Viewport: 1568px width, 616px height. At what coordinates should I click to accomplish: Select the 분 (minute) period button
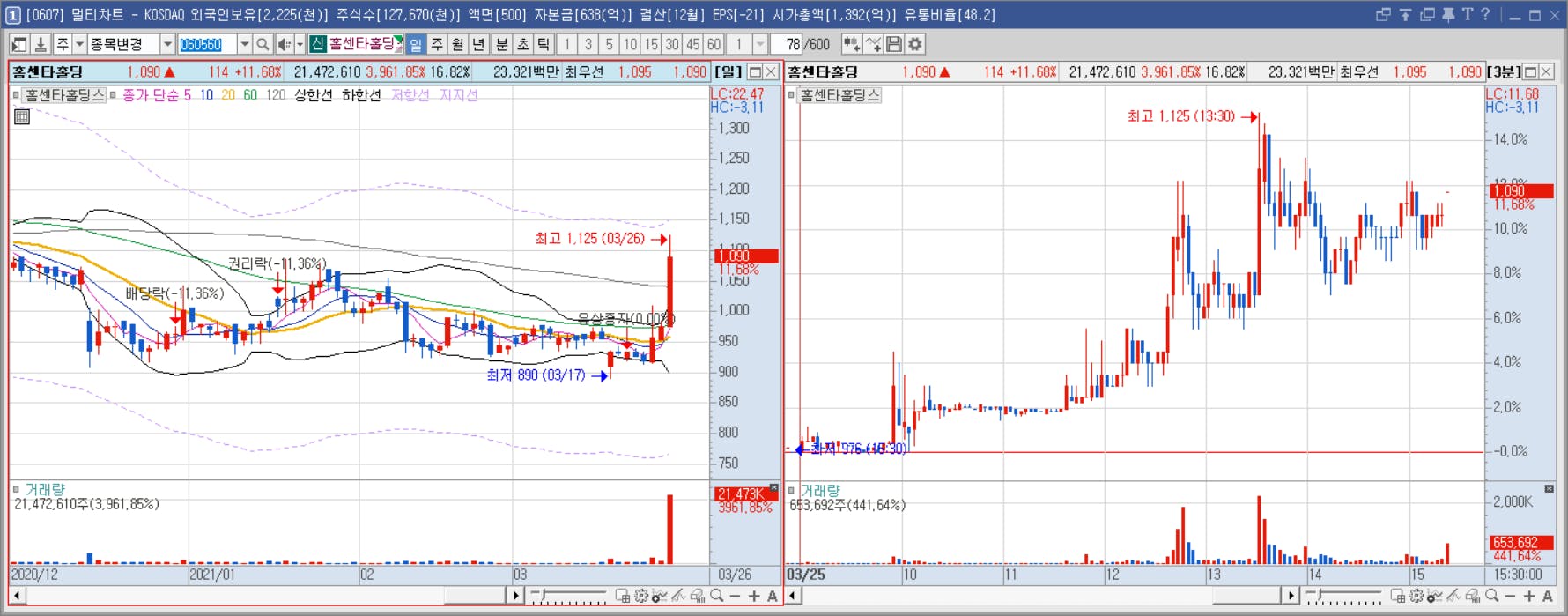[x=502, y=44]
